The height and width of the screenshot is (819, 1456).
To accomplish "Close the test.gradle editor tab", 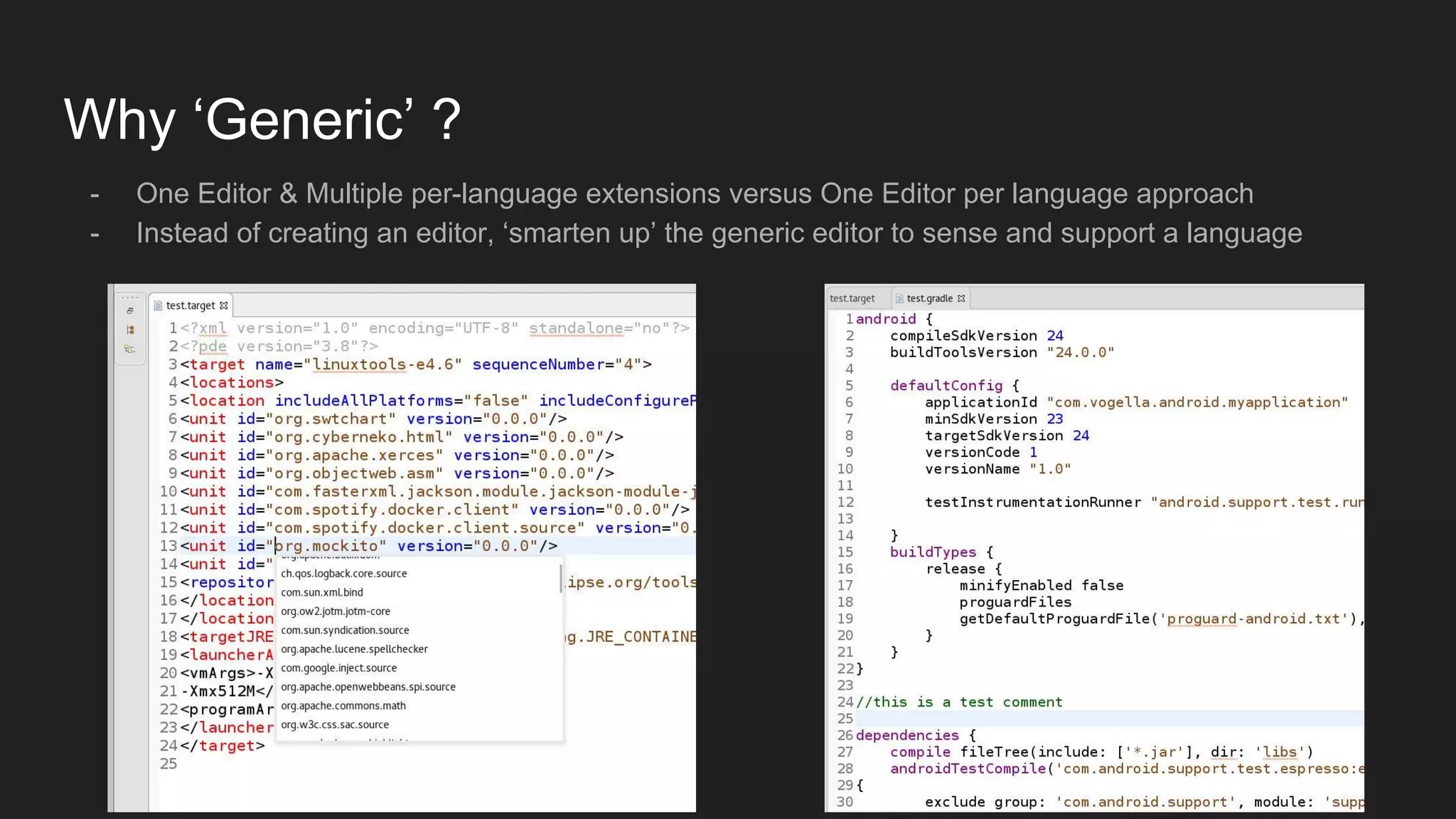I will pyautogui.click(x=961, y=299).
